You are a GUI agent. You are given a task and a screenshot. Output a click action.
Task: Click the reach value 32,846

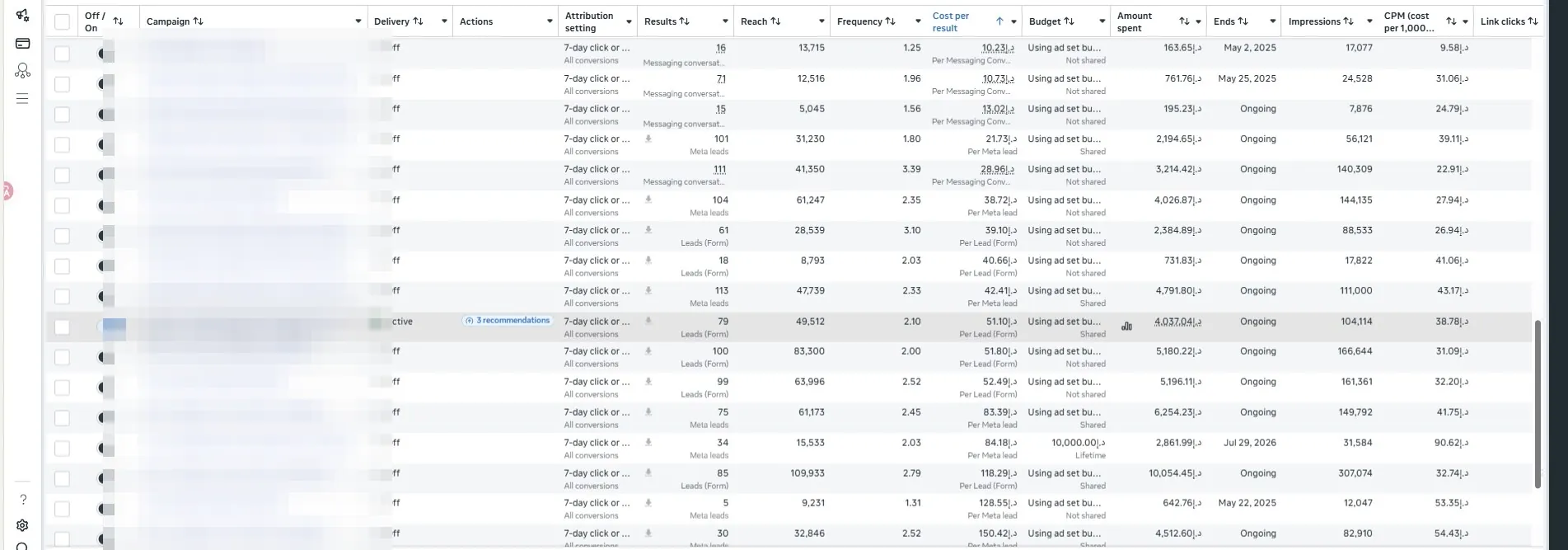click(x=809, y=534)
